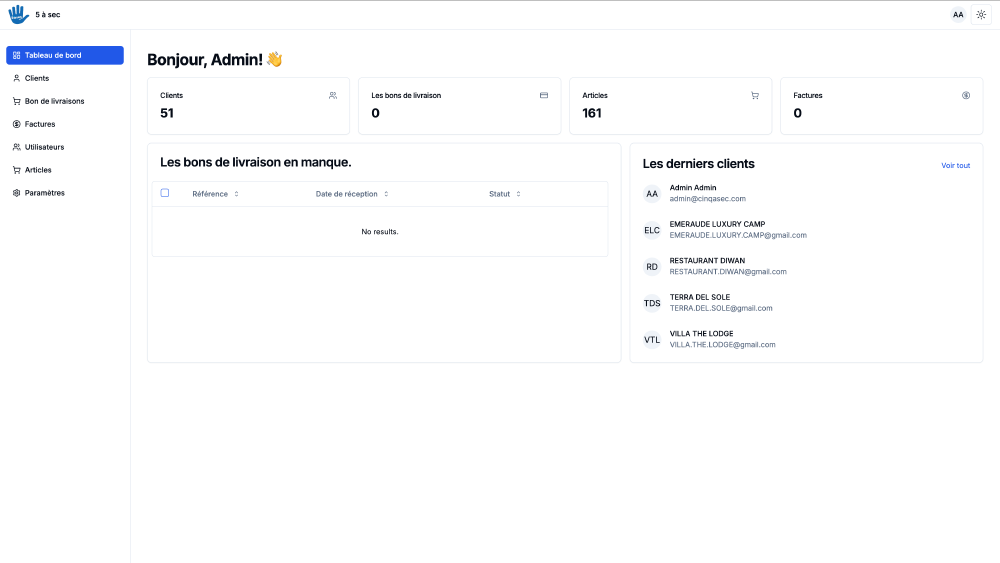Image resolution: width=1000 pixels, height=563 pixels.
Task: Open Bon de livraisons sidebar item
Action: click(54, 101)
